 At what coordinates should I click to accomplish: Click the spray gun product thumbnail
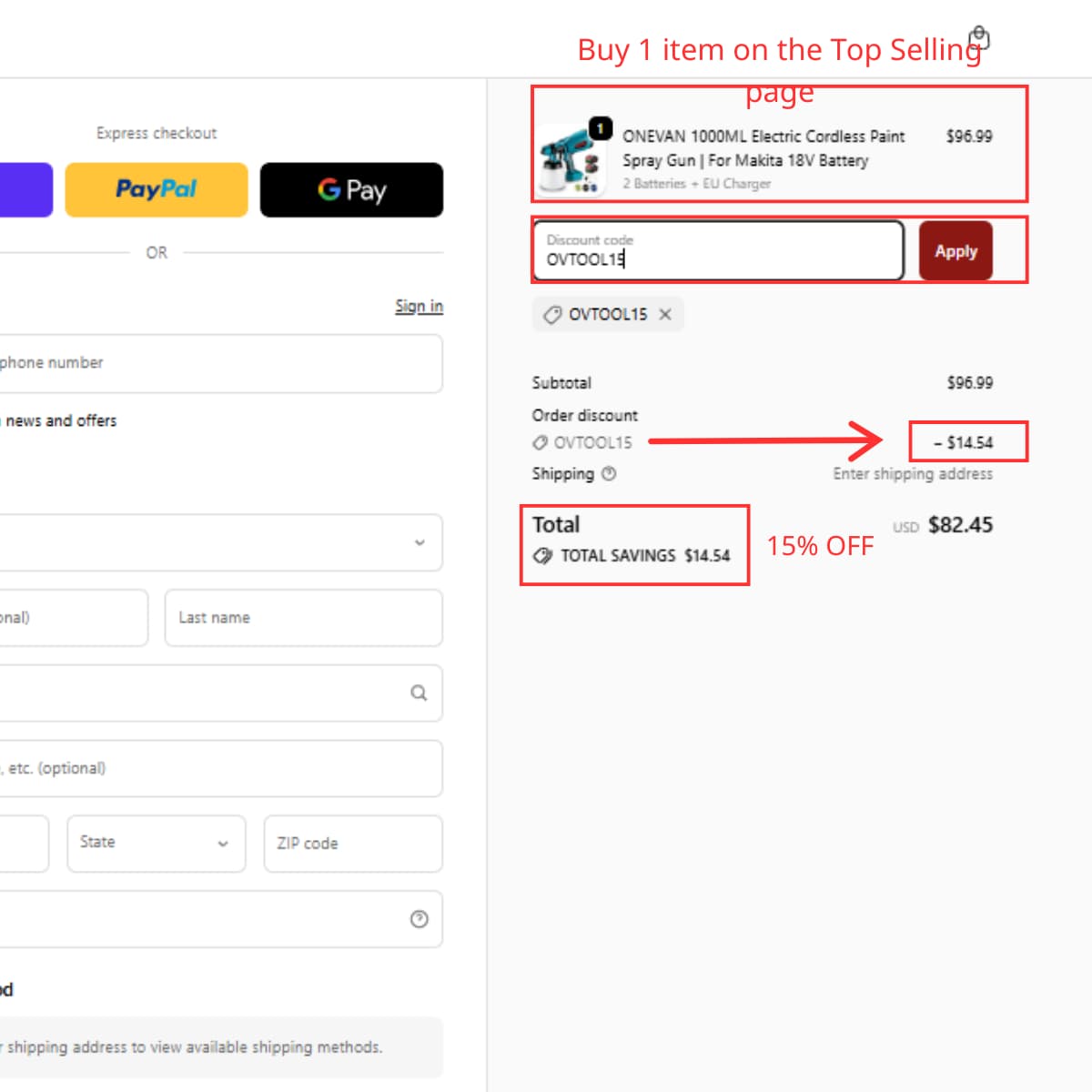571,161
